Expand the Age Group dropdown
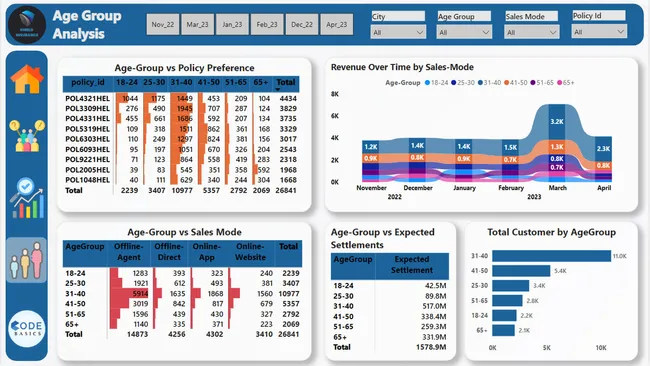 pos(464,32)
